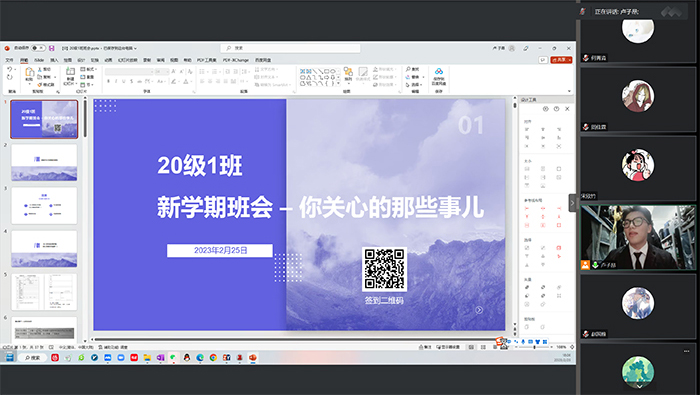The width and height of the screenshot is (700, 395).
Task: Open the iSlide ribbon tab
Action: click(39, 60)
